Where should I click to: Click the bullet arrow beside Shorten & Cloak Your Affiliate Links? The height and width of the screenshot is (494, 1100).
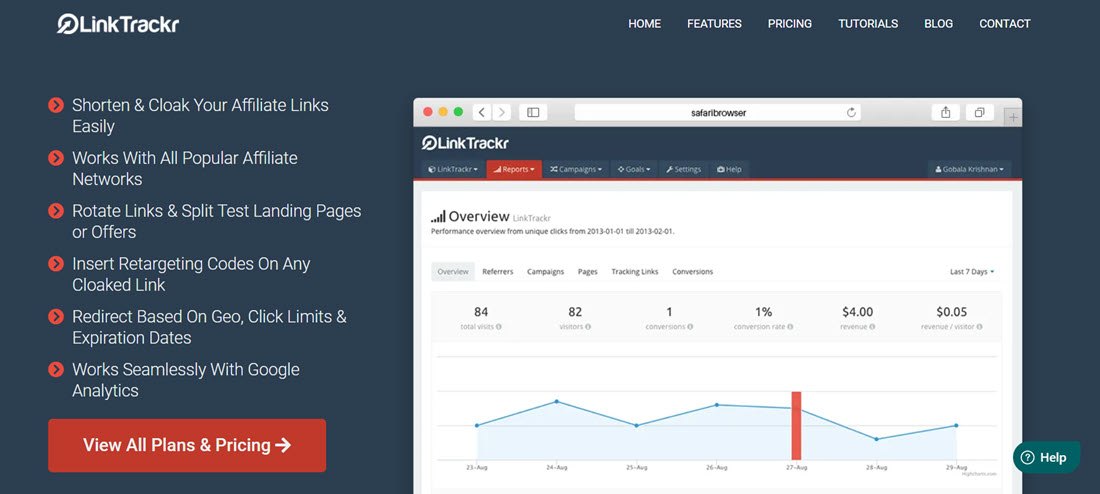click(x=56, y=105)
